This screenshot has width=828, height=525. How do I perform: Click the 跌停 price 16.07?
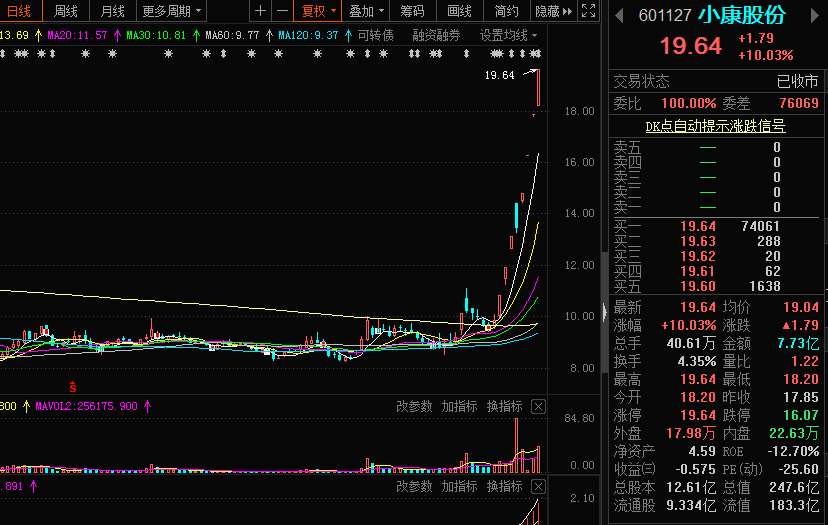coord(801,415)
